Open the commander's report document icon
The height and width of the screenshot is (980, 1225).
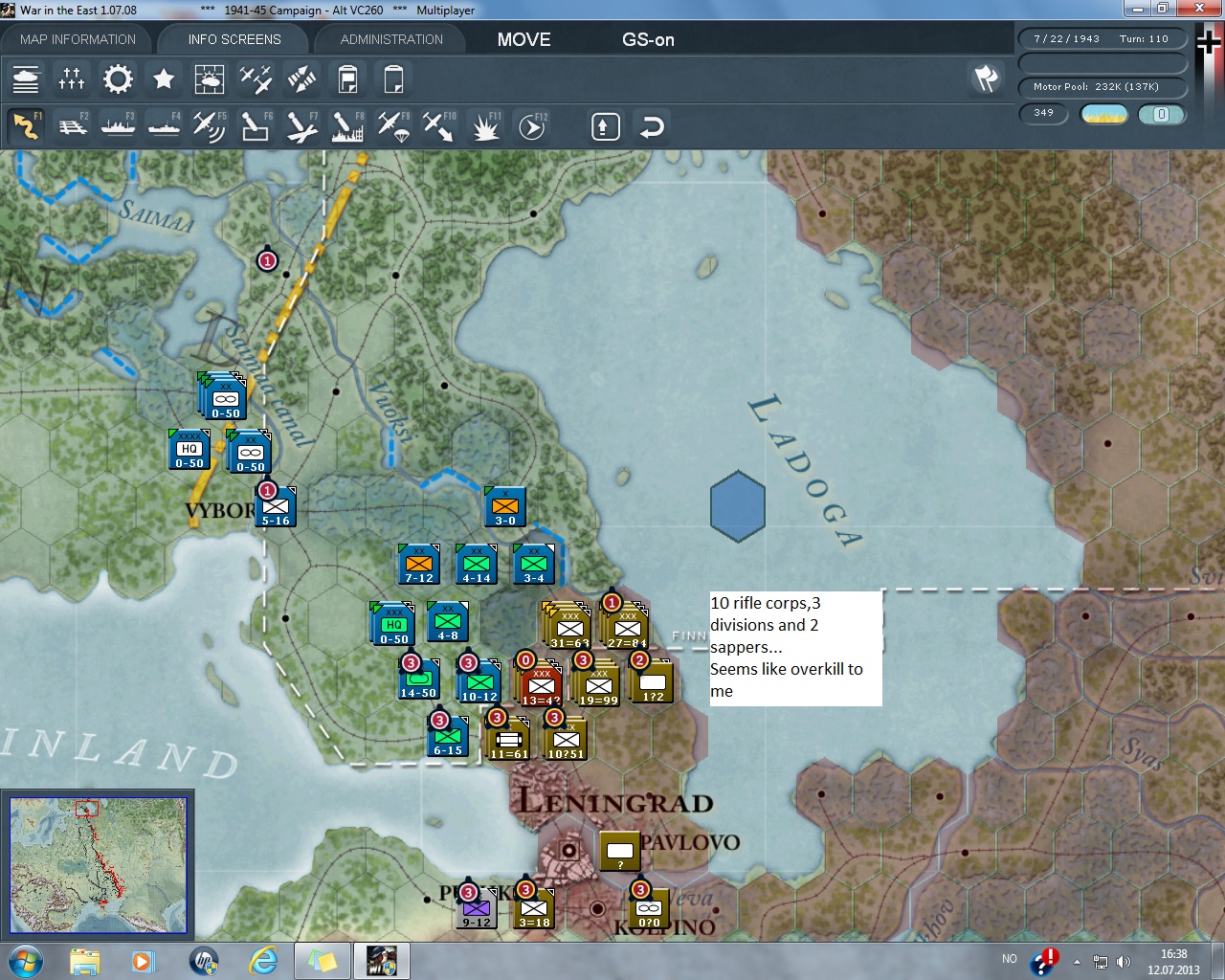tap(347, 78)
